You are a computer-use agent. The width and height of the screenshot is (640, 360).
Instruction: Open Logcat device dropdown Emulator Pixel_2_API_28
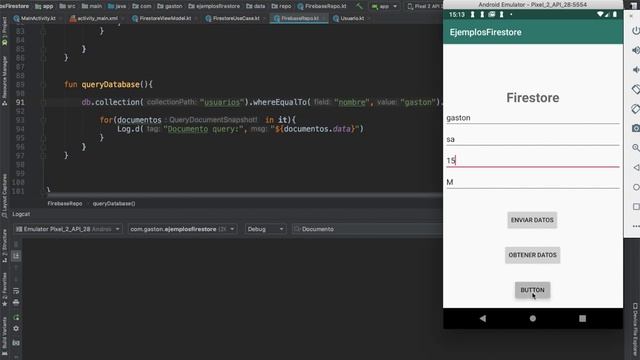click(x=67, y=229)
